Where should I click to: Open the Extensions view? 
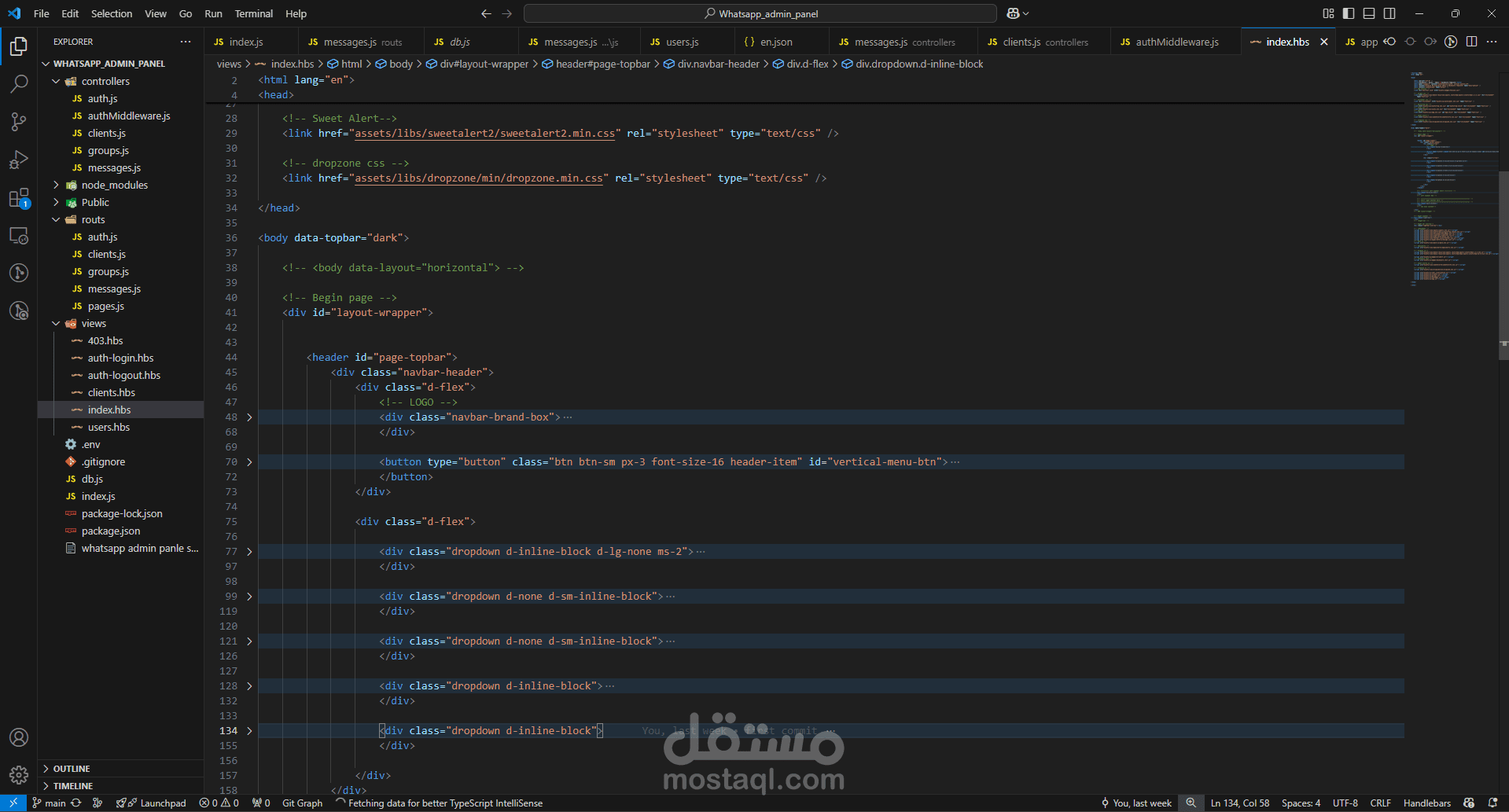coord(19,197)
